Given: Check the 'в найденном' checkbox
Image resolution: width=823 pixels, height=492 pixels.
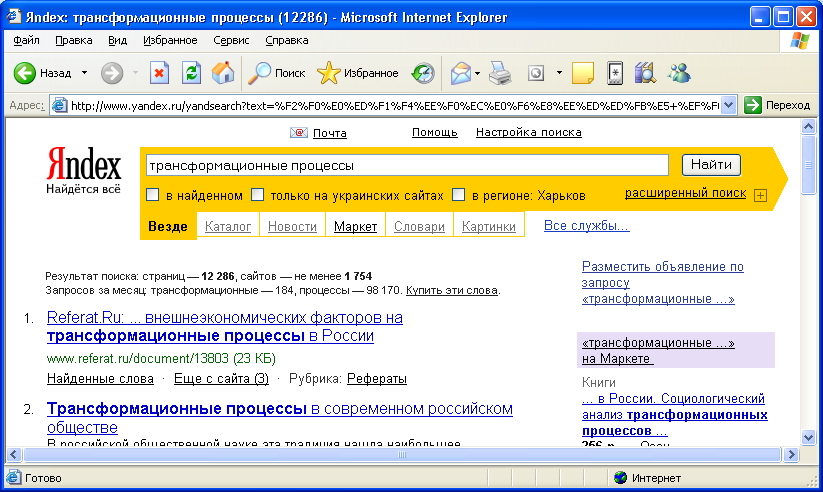Looking at the screenshot, I should pyautogui.click(x=152, y=195).
